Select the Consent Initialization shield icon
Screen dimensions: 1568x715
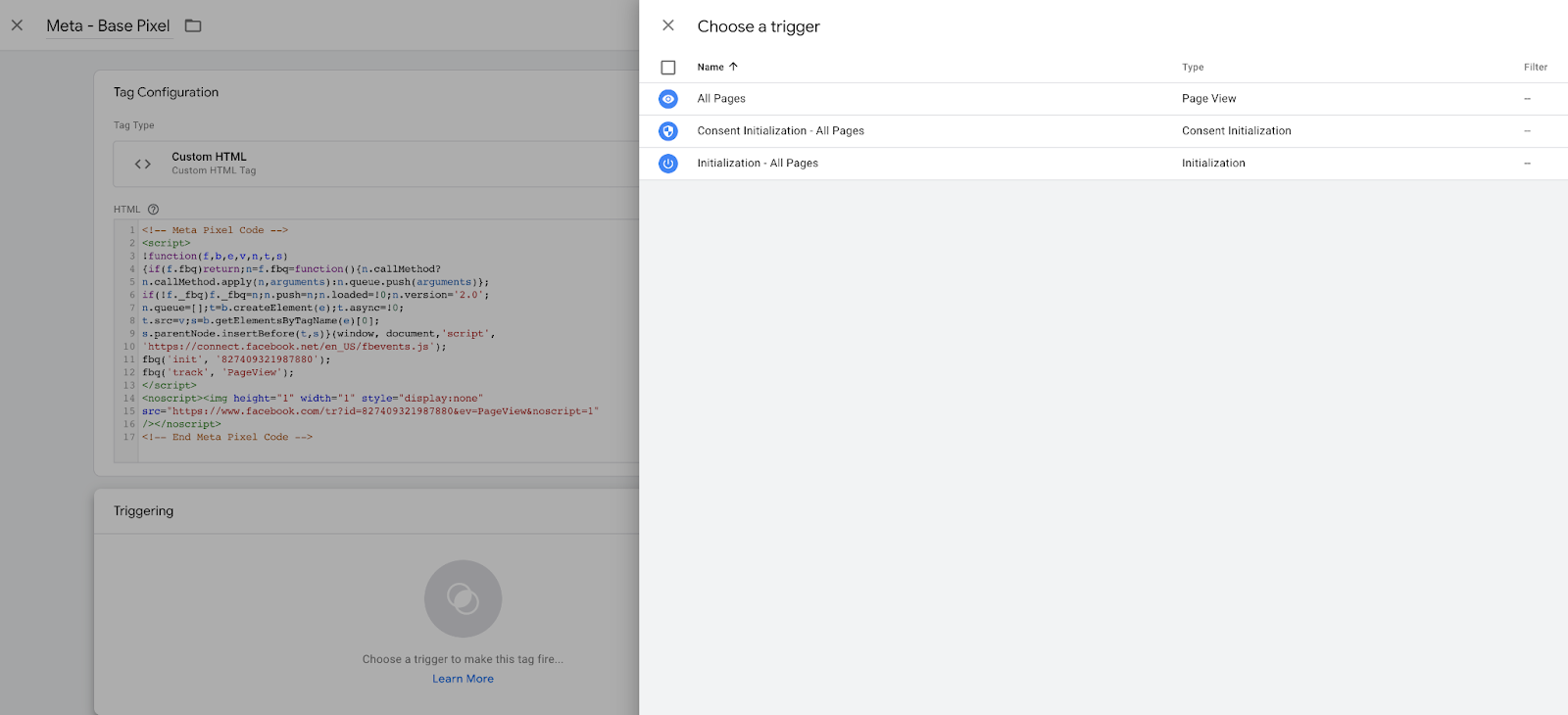[668, 131]
